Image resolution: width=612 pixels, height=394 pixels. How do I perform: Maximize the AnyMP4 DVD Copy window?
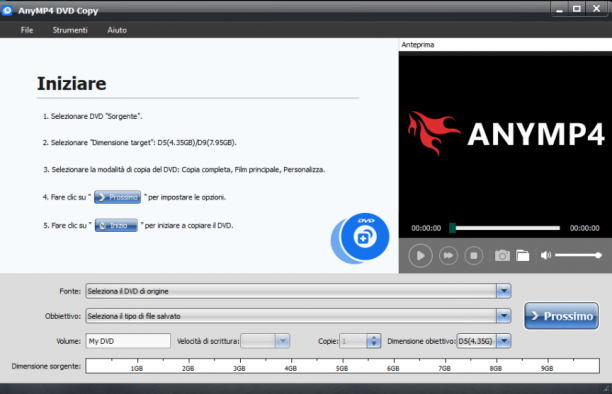coord(576,9)
